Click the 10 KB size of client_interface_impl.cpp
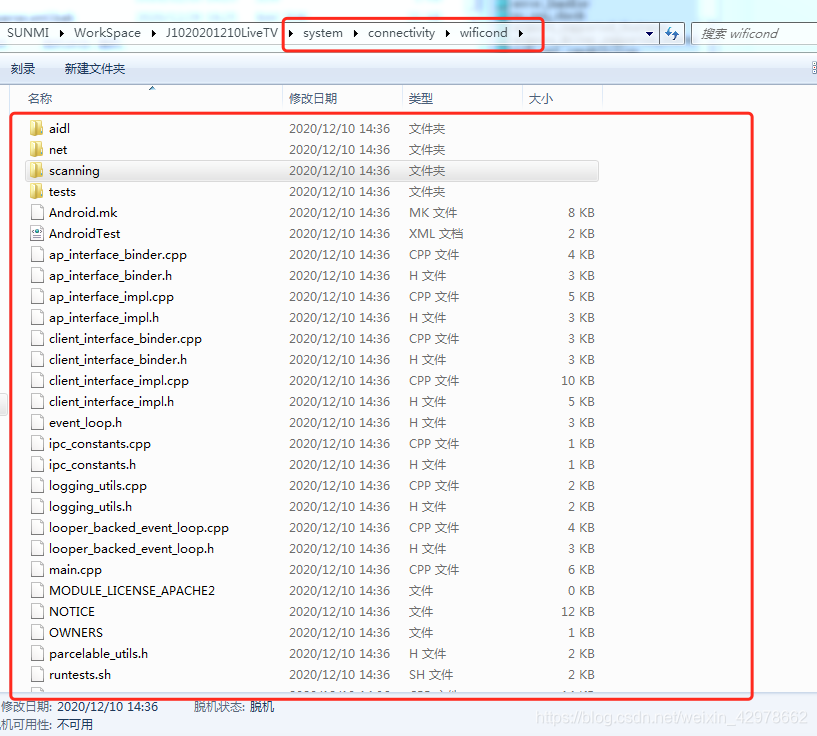Image resolution: width=817 pixels, height=736 pixels. point(577,381)
